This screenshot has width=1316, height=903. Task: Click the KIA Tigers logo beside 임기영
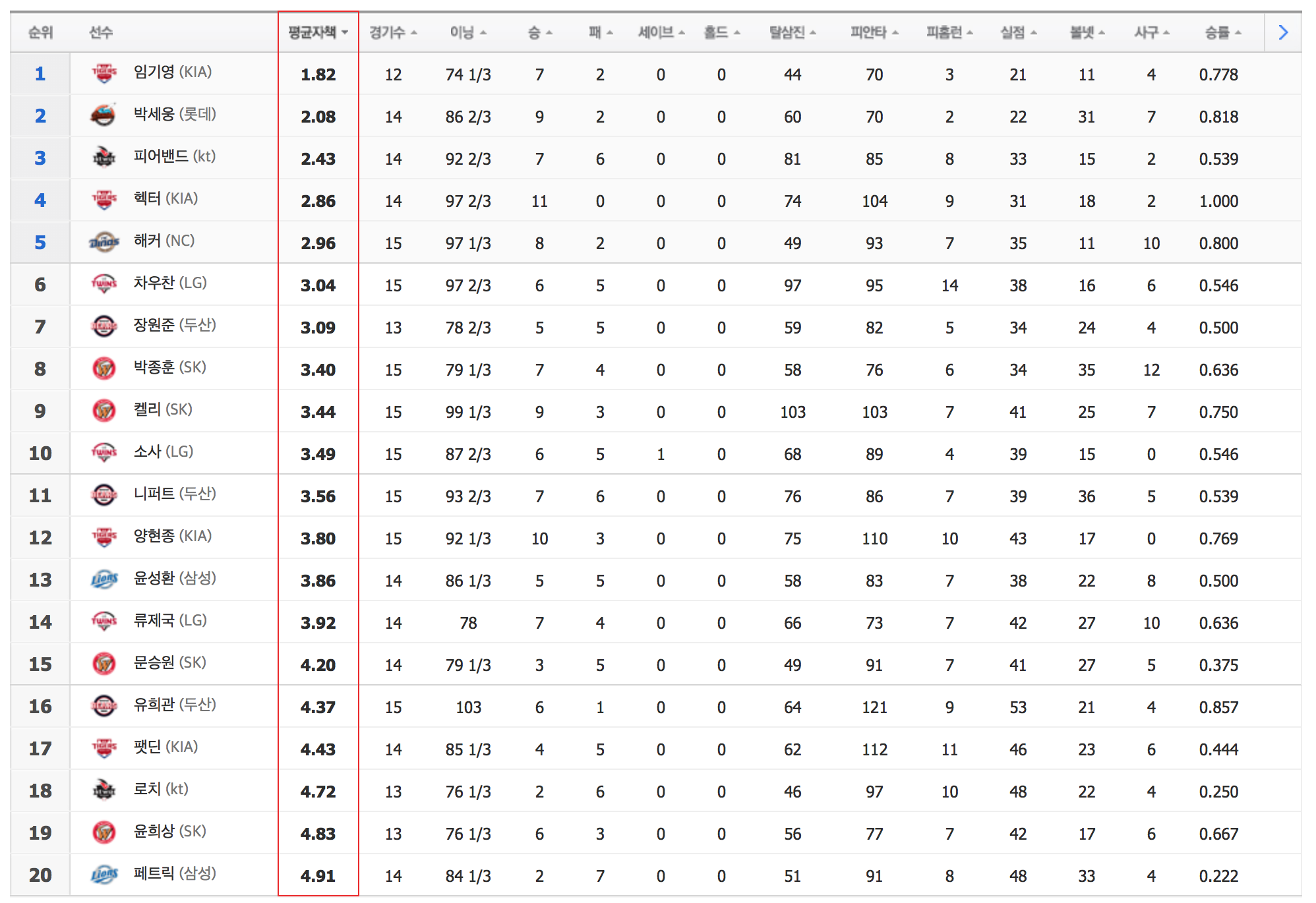pyautogui.click(x=104, y=73)
